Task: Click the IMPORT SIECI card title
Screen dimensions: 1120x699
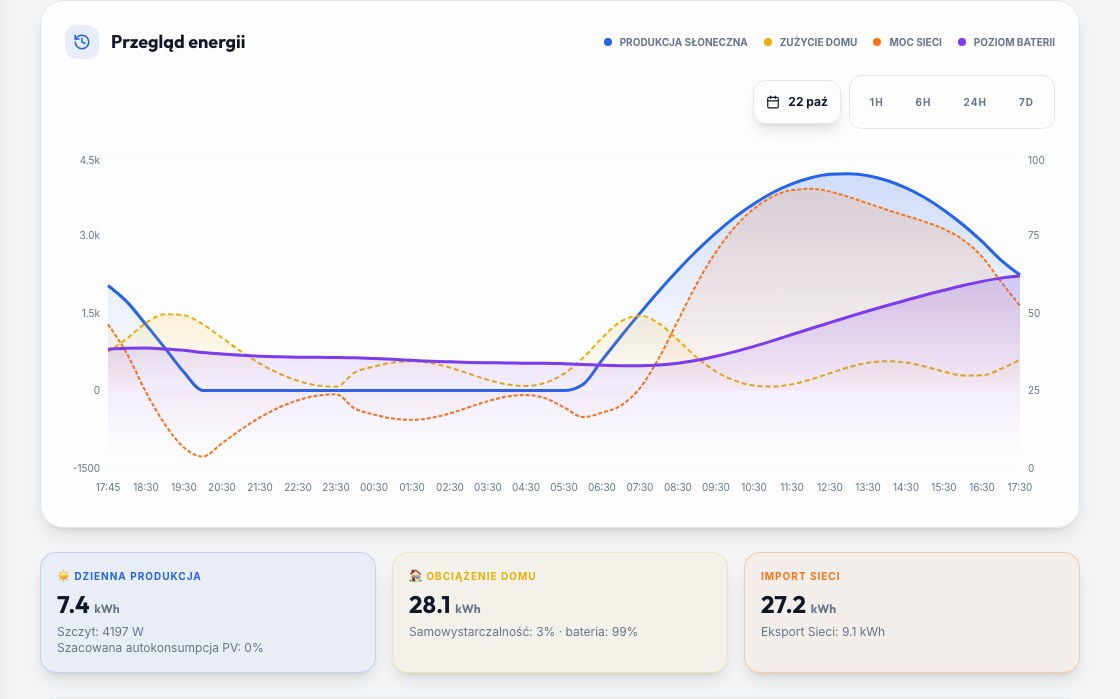Action: pyautogui.click(x=801, y=576)
